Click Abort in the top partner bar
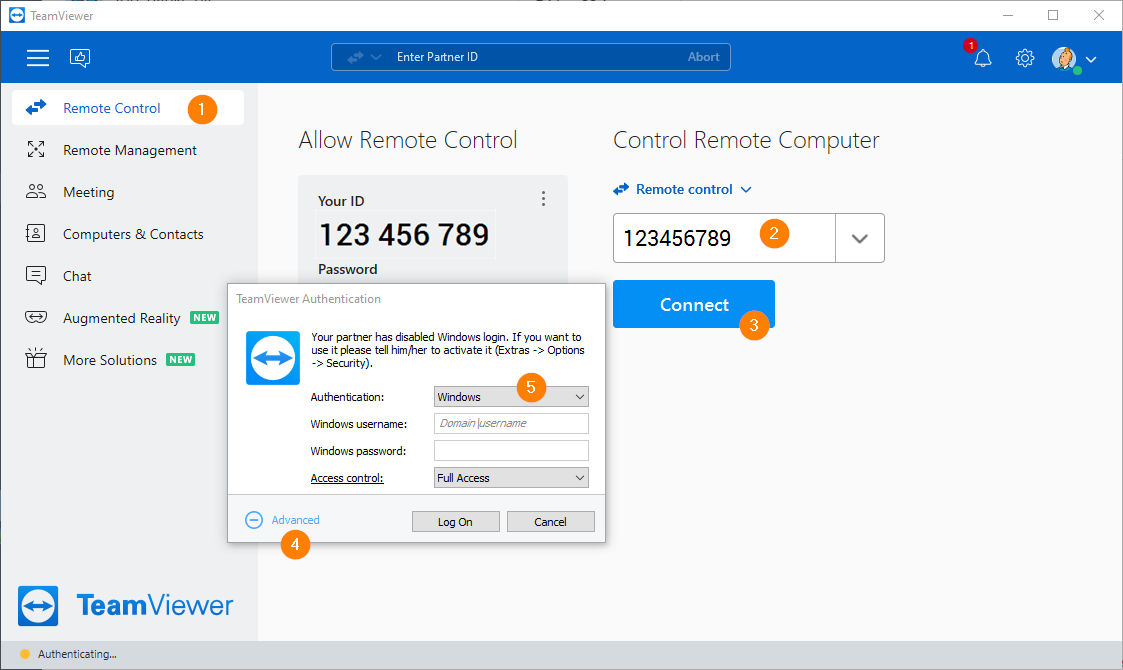Screen dimensions: 1123x670 coord(703,57)
